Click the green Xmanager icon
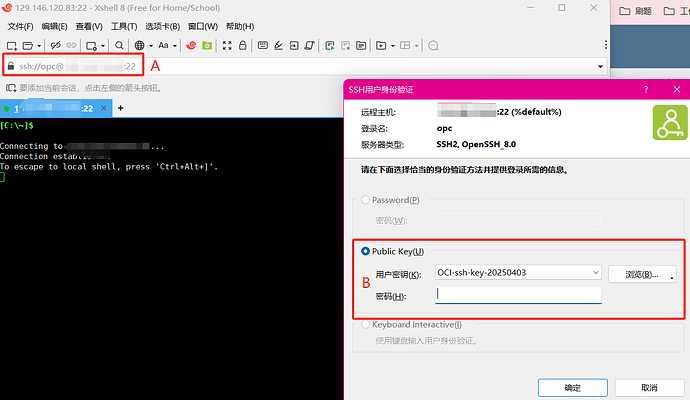690x400 pixels. coord(206,45)
